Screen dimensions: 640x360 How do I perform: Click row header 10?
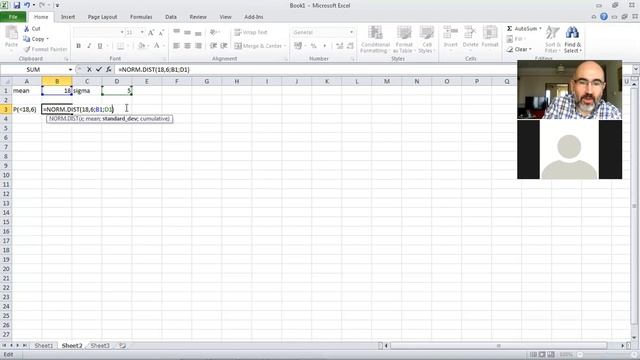6,175
